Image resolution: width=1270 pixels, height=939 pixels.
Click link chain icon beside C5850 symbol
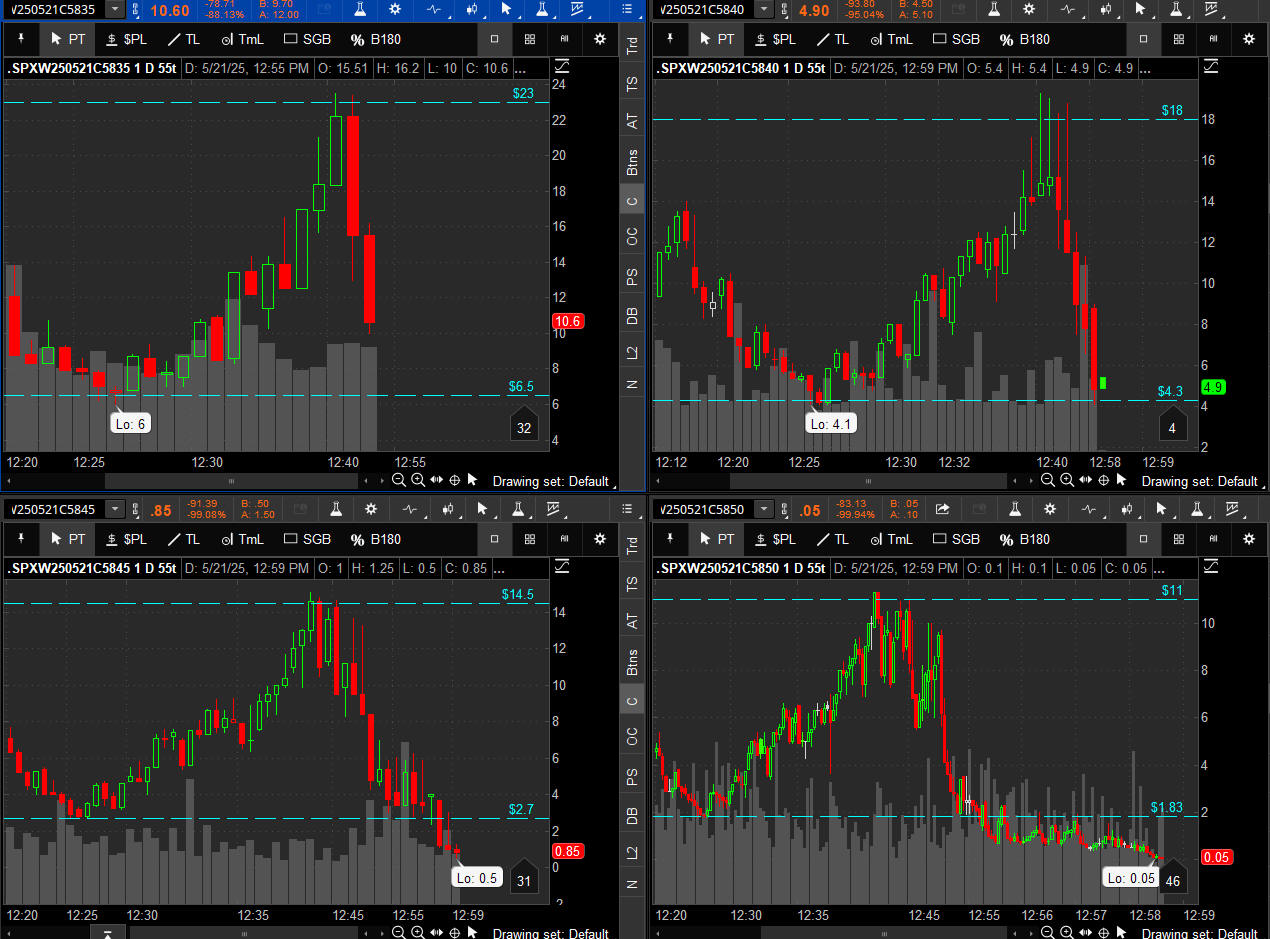(784, 509)
